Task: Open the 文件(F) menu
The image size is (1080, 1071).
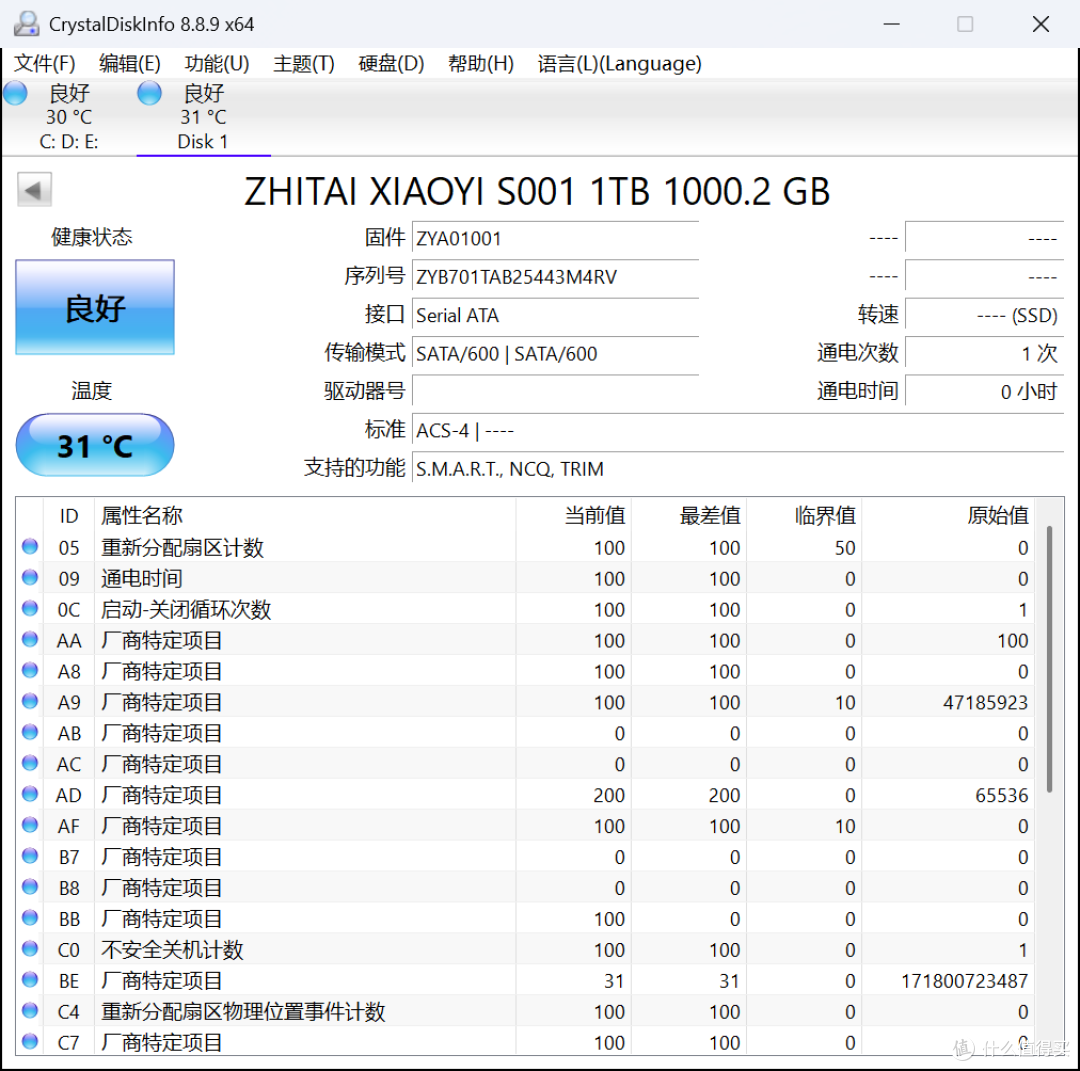Action: point(45,63)
